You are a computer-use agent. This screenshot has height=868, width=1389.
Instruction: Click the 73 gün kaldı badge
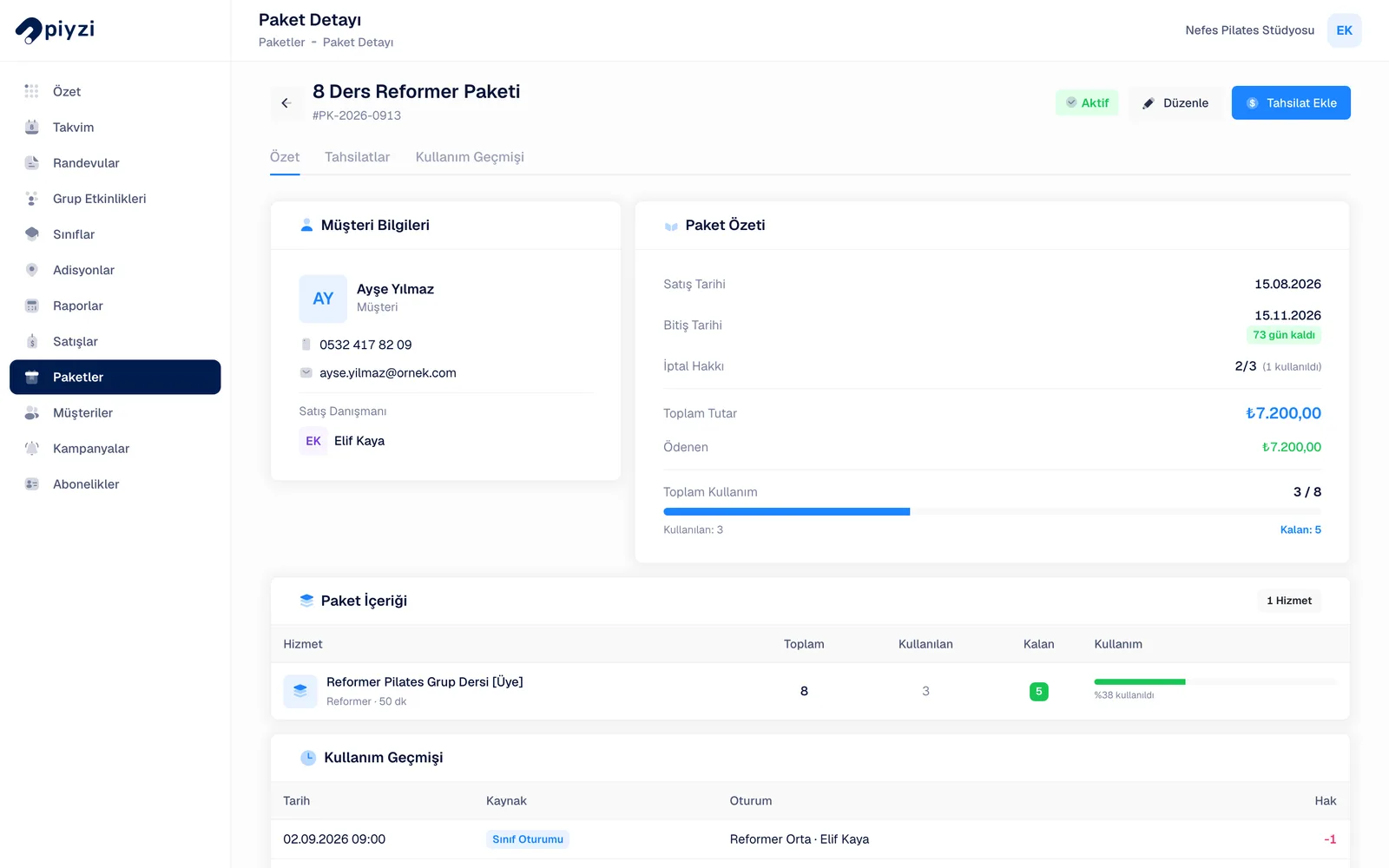(x=1284, y=335)
